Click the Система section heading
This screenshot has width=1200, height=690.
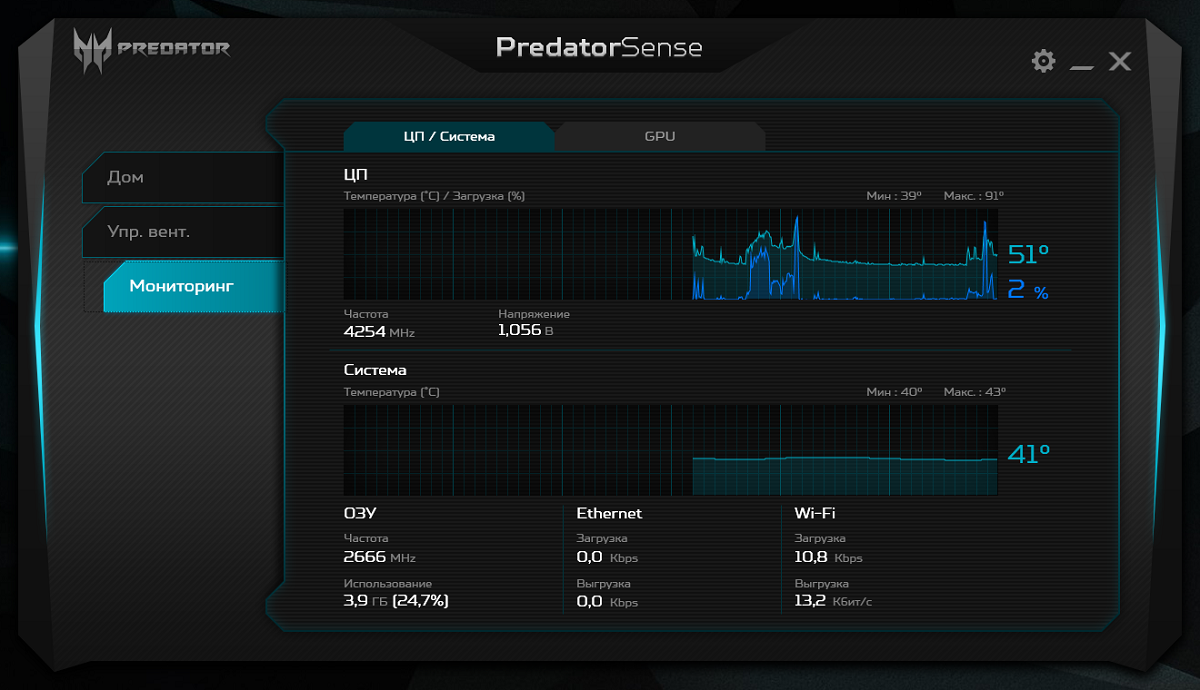(x=375, y=370)
